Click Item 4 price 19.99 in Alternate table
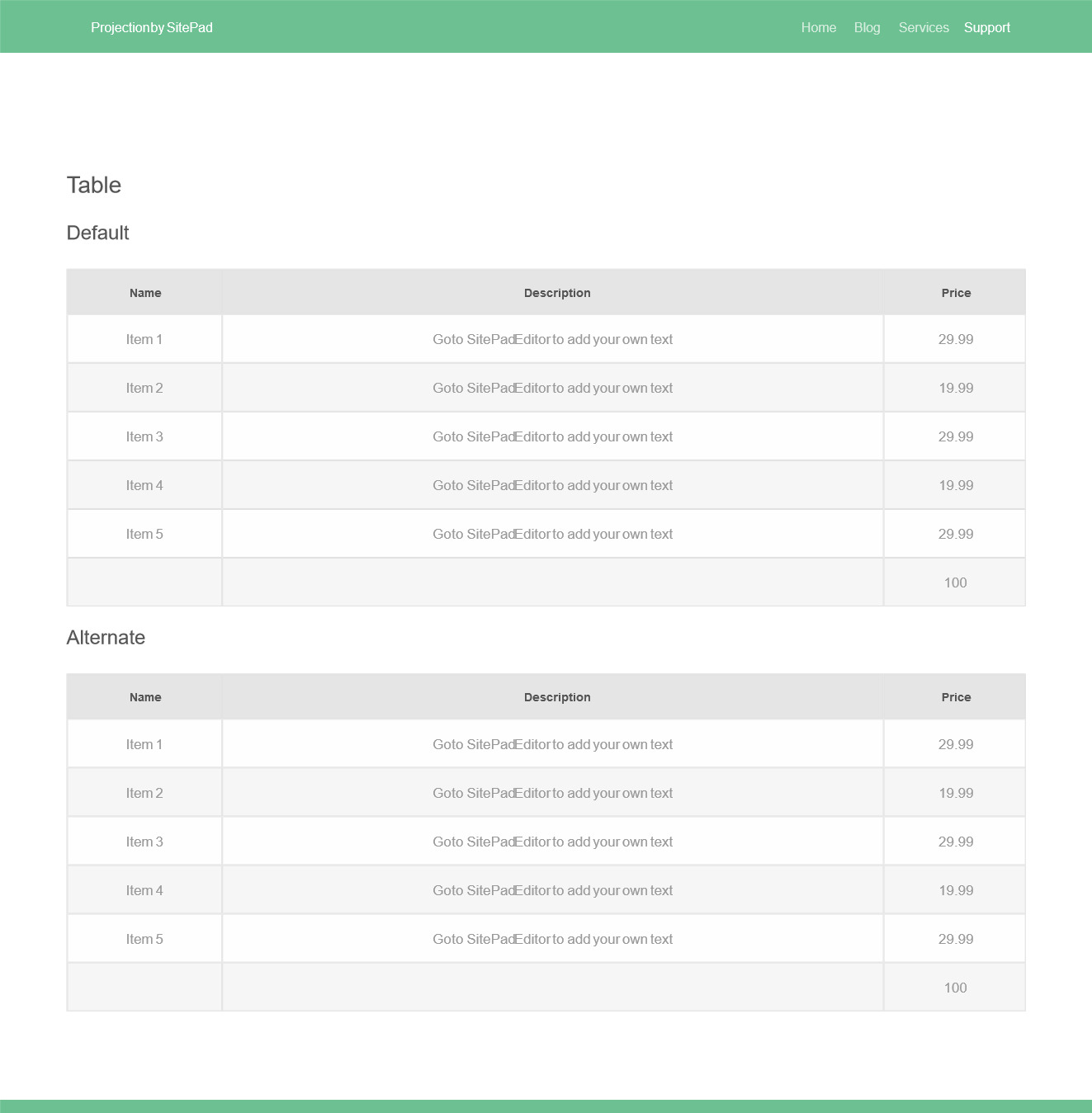 point(956,890)
